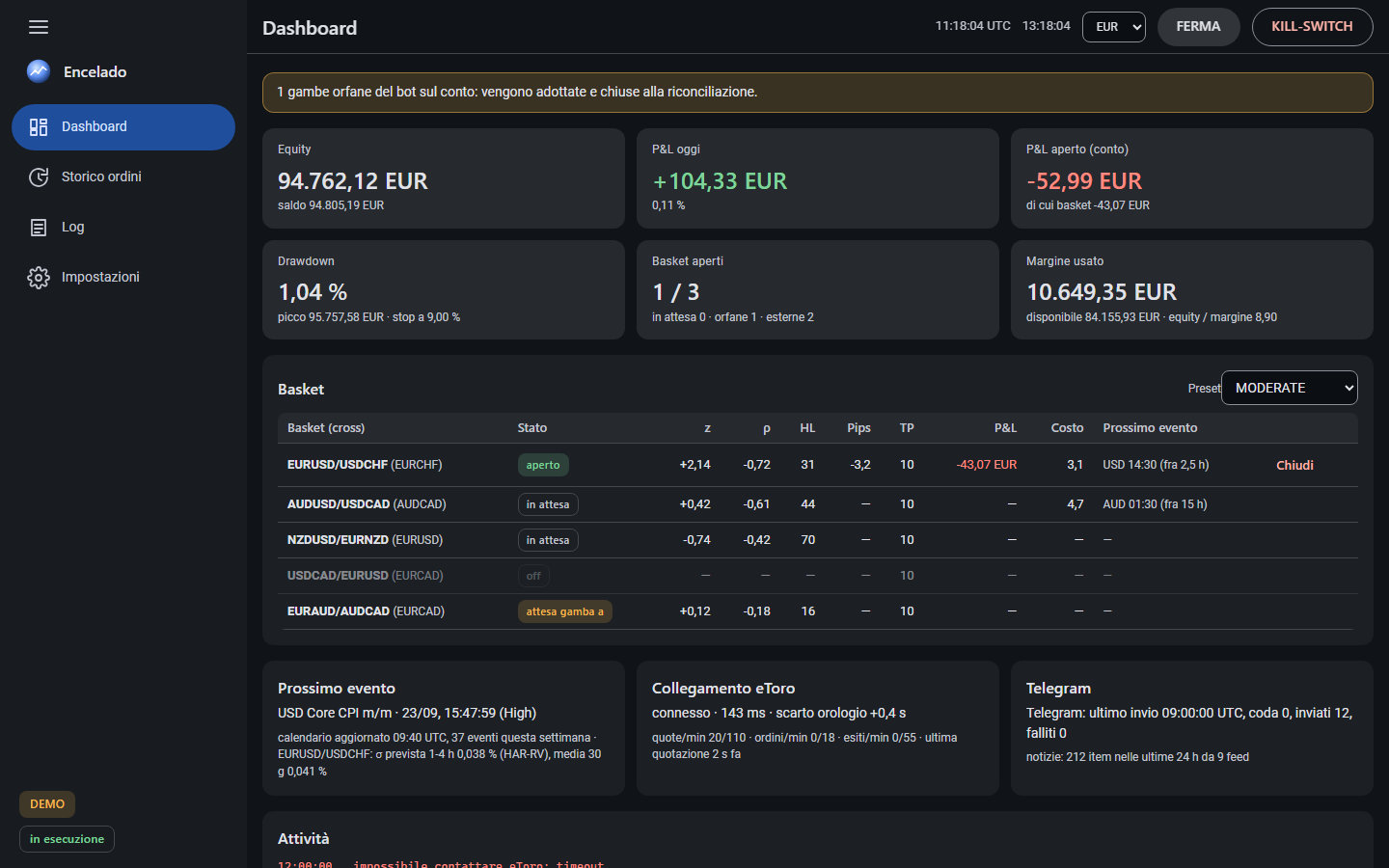
Task: Expand the MODERATE preset dropdown
Action: [x=1290, y=388]
